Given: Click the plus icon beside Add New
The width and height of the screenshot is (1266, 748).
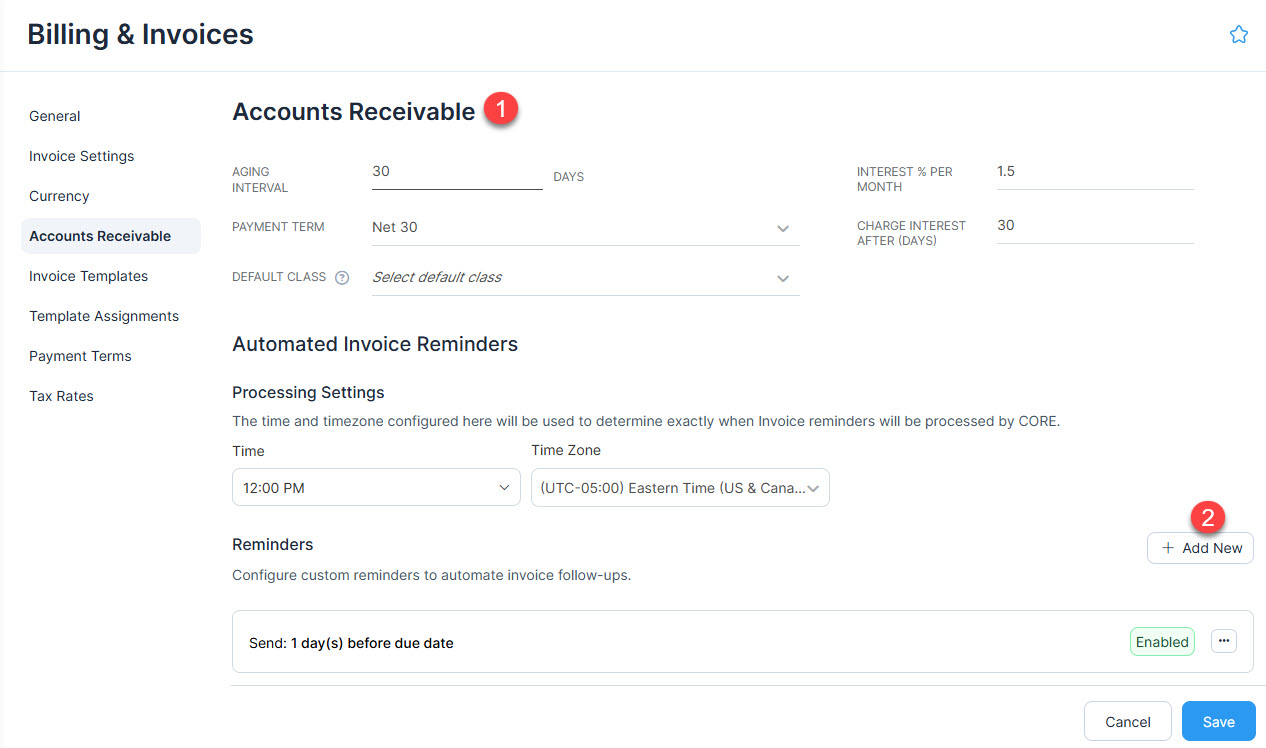Looking at the screenshot, I should click(1168, 548).
